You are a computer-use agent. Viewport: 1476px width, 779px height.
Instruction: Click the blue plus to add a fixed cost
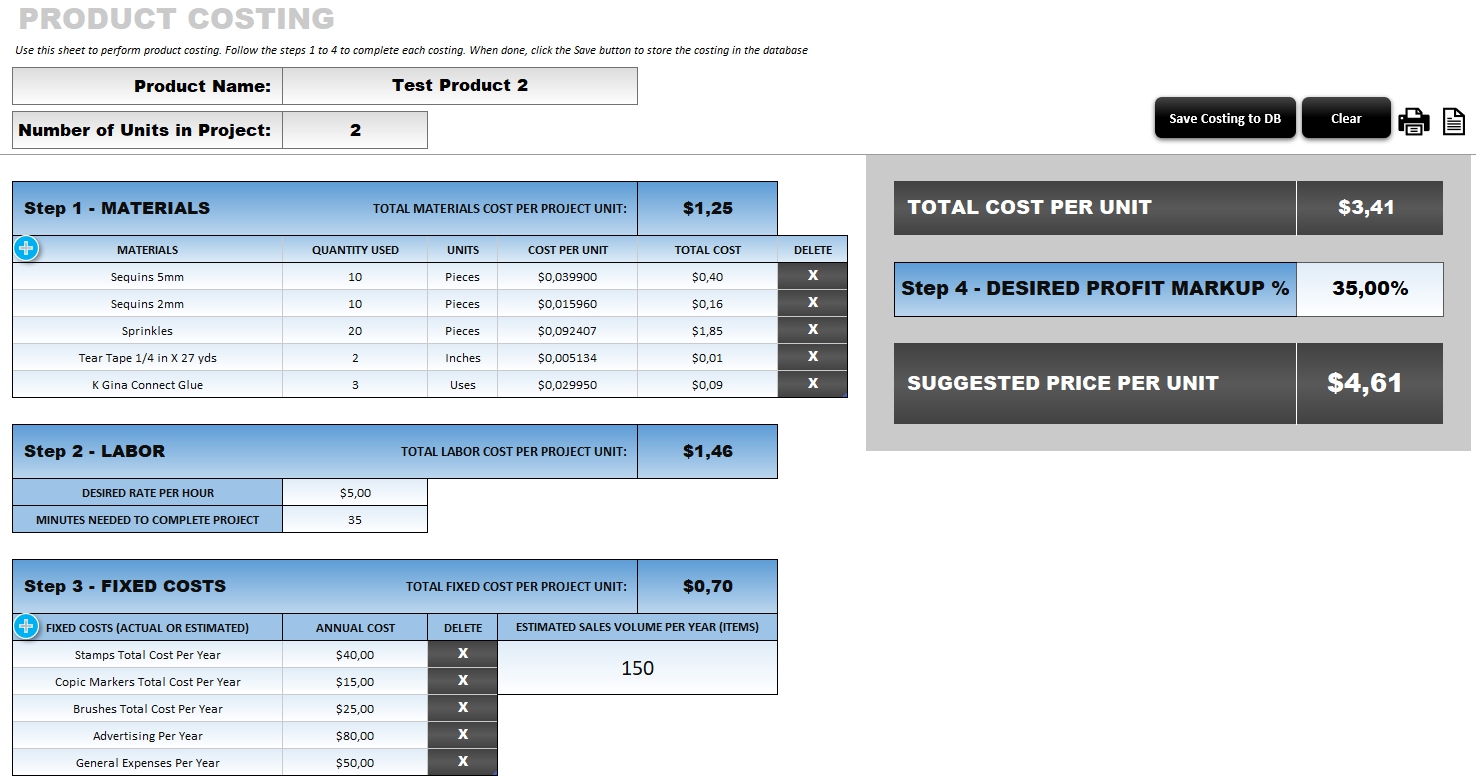click(25, 626)
